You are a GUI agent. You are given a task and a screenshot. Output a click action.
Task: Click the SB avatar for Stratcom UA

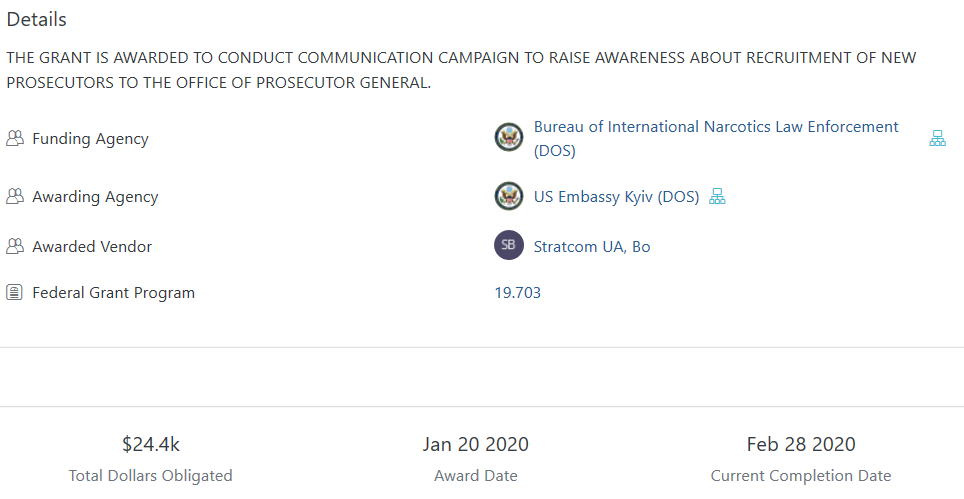click(x=509, y=245)
